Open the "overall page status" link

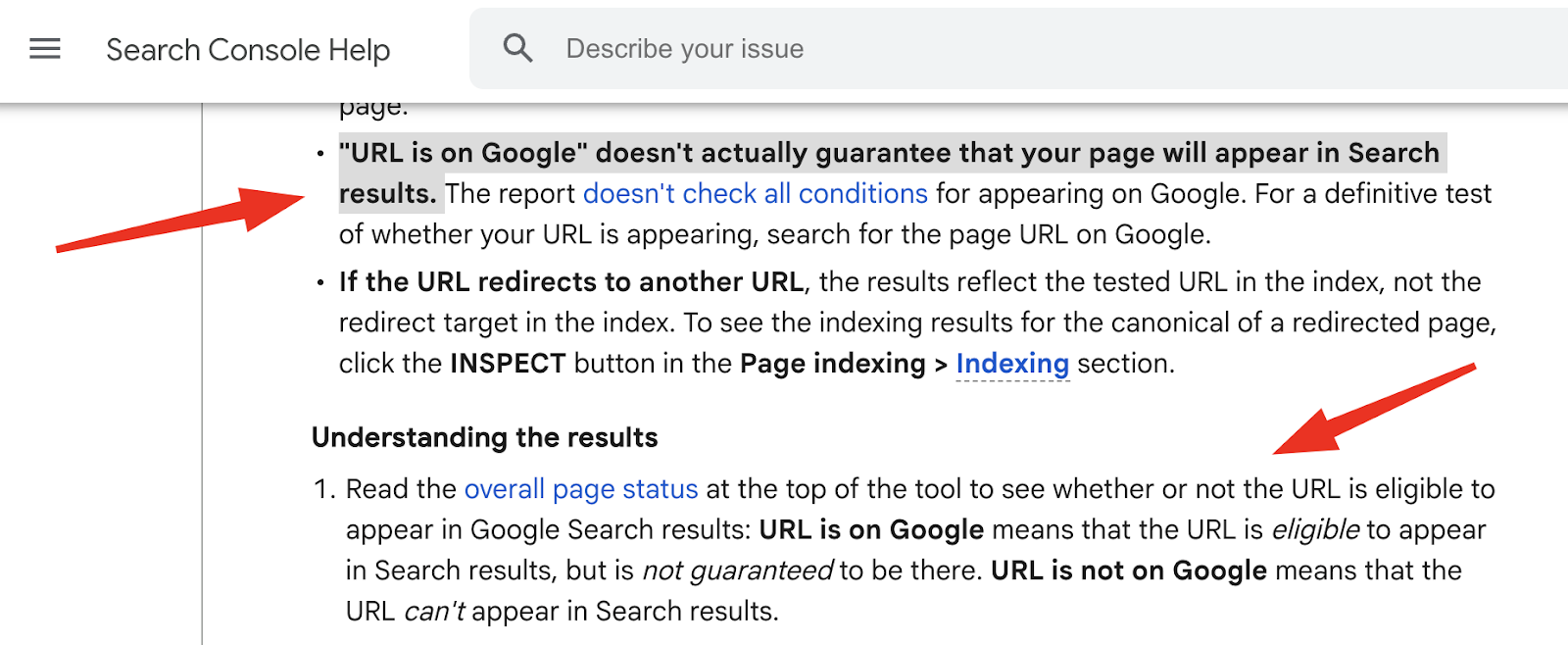click(581, 489)
